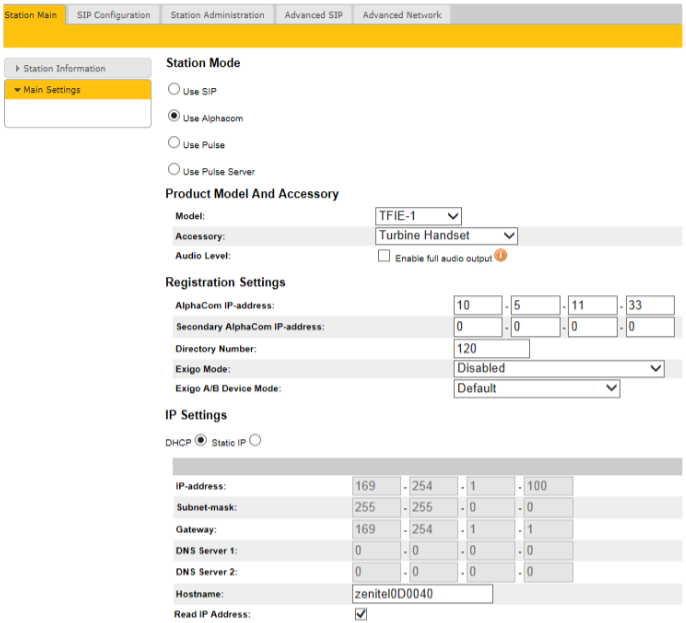686x623 pixels.
Task: Open the Exigo A/B Device Mode dropdown
Action: tap(536, 388)
